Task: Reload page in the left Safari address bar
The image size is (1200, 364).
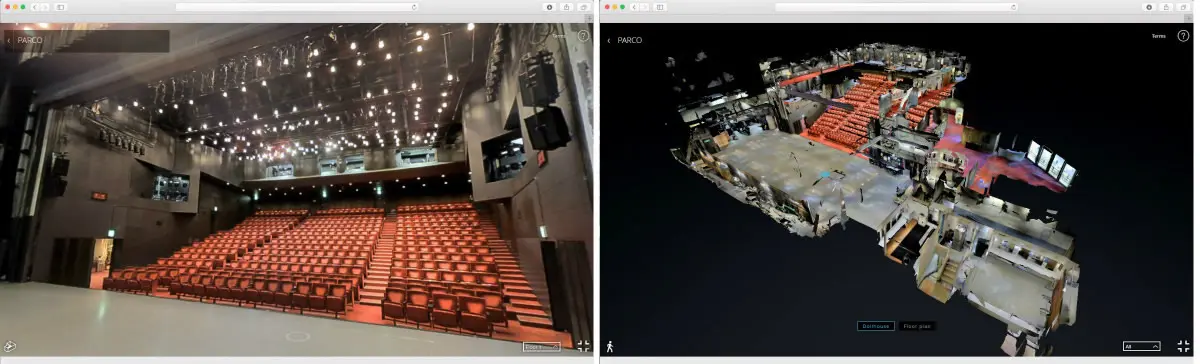Action: 414,7
